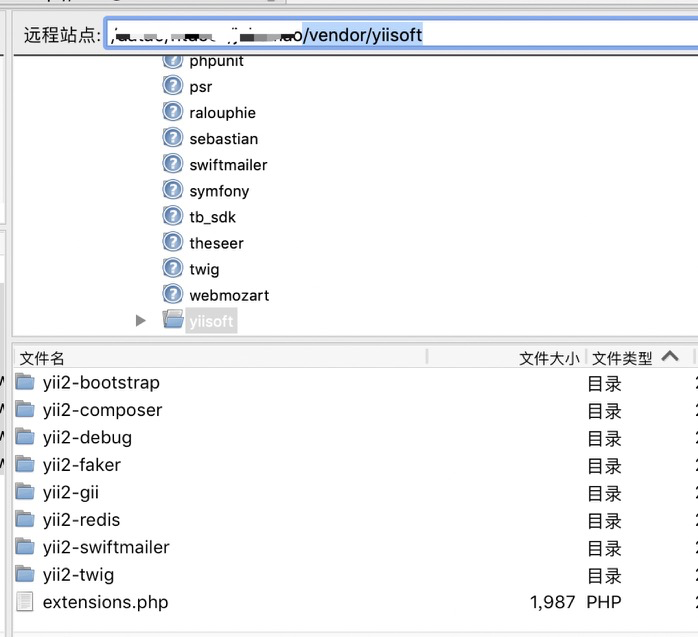Select the extensions.php file name
The image size is (698, 637).
[x=106, y=602]
